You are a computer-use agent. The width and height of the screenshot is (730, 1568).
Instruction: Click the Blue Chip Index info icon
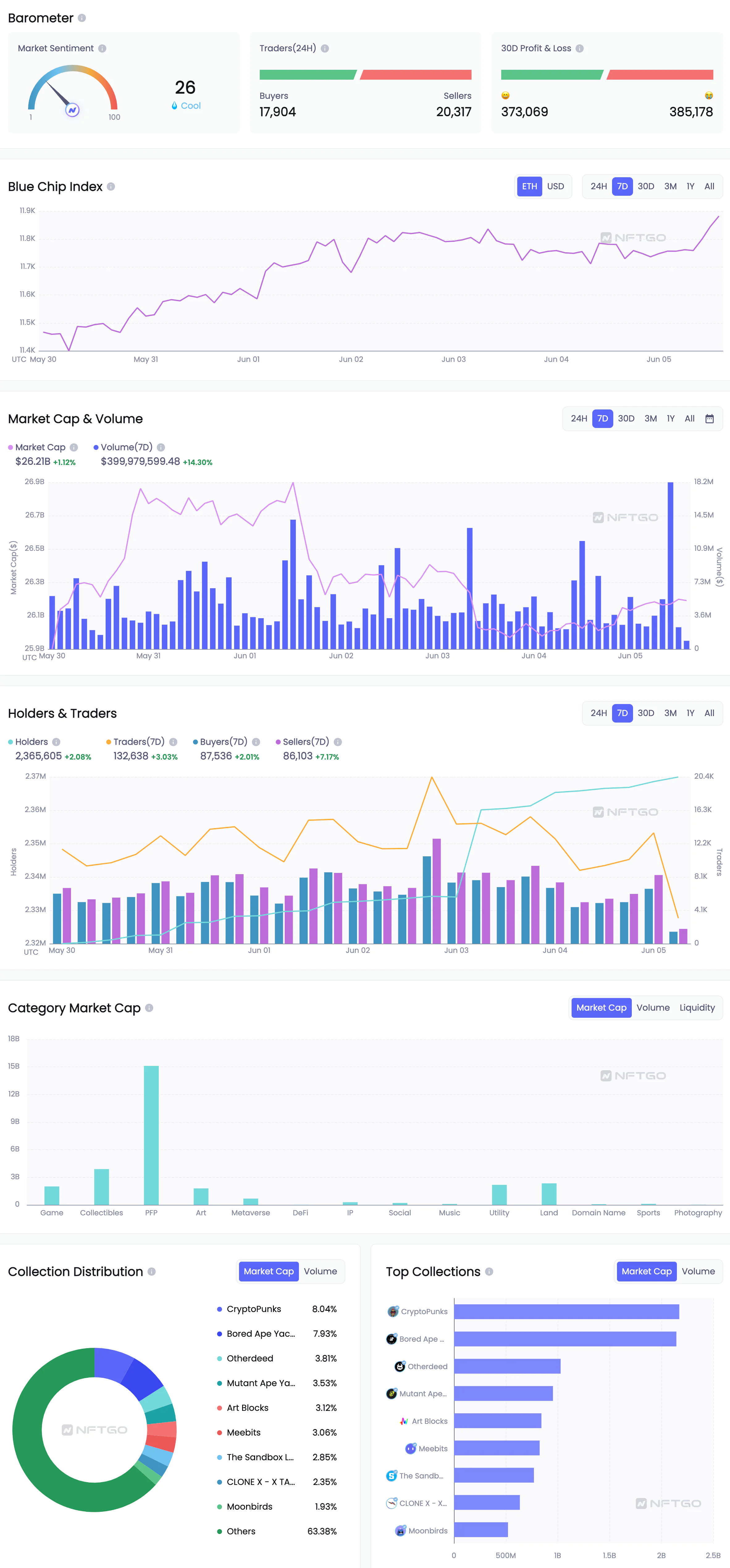coord(111,187)
